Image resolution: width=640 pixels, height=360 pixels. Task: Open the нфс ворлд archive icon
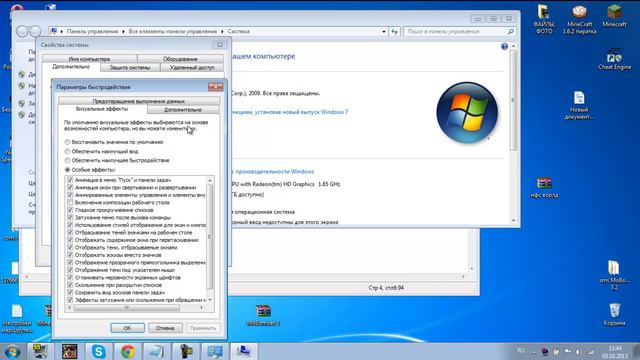pyautogui.click(x=544, y=187)
